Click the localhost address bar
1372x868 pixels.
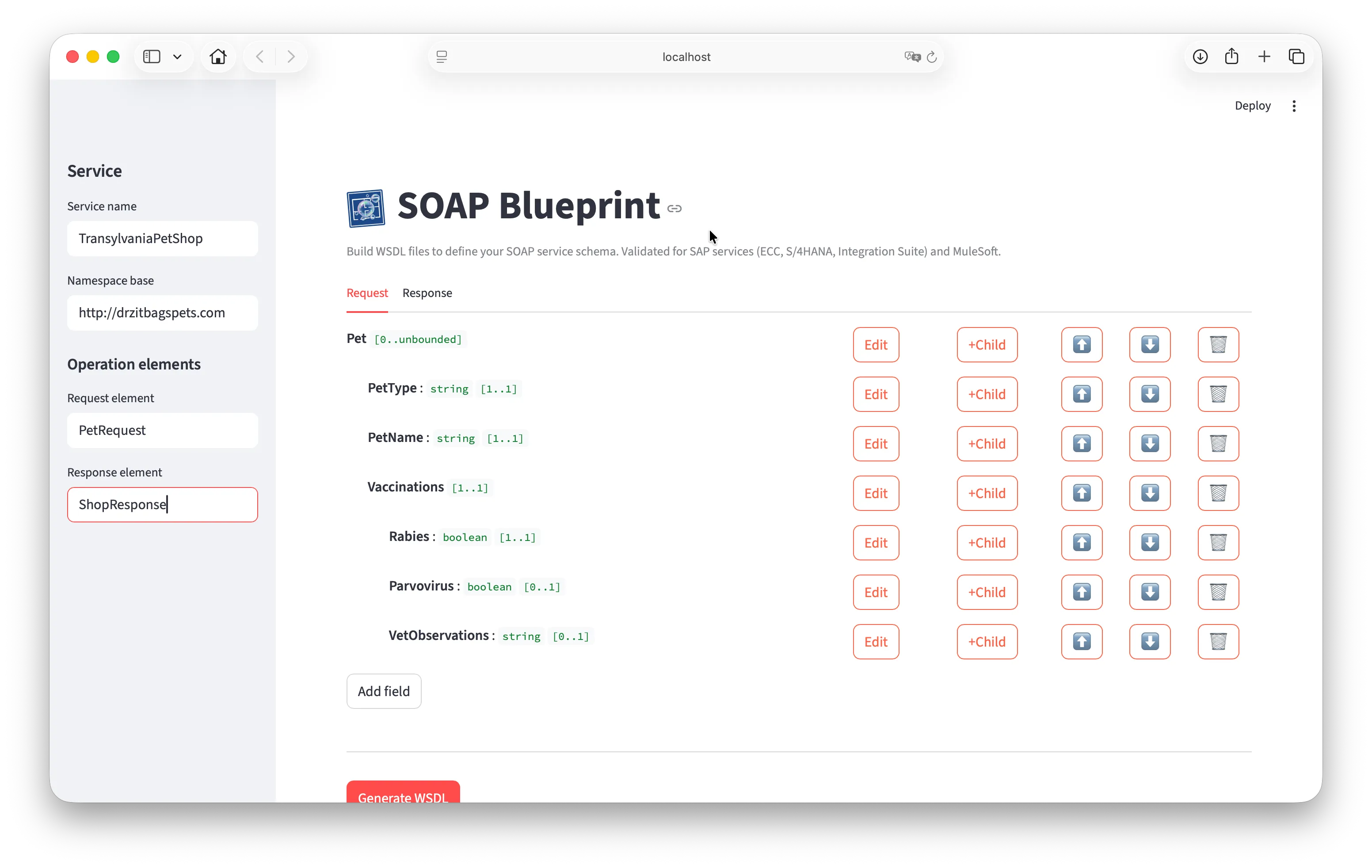[x=686, y=57]
